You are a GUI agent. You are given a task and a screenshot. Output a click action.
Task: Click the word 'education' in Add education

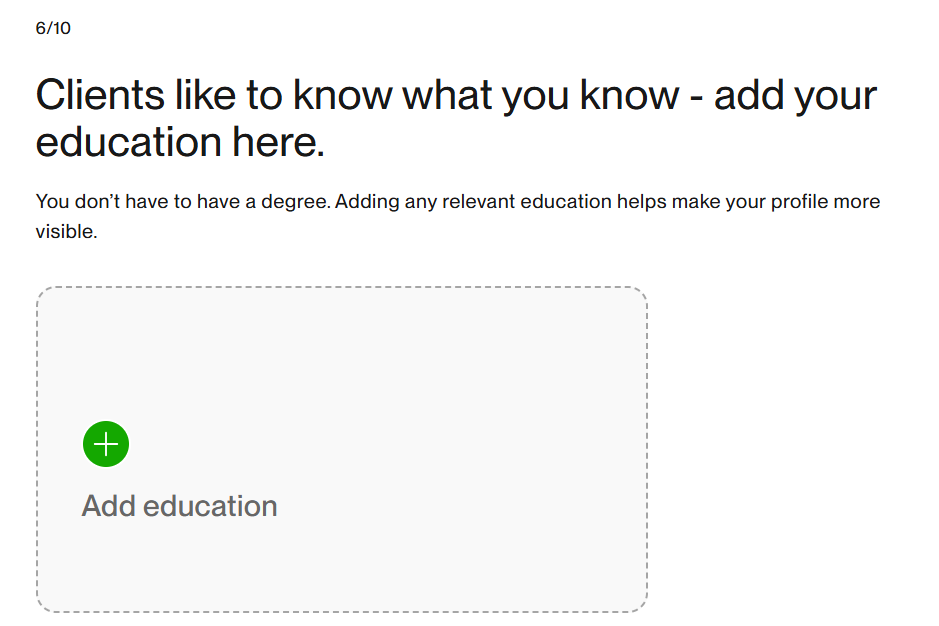point(210,506)
